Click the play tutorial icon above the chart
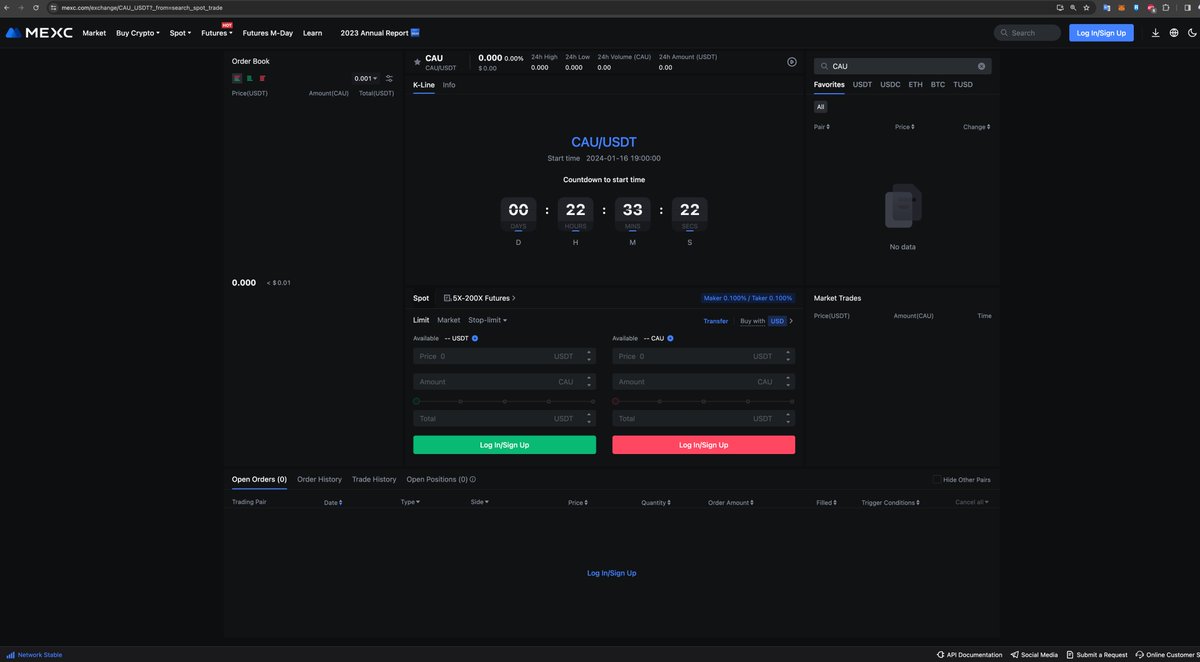 [x=792, y=62]
